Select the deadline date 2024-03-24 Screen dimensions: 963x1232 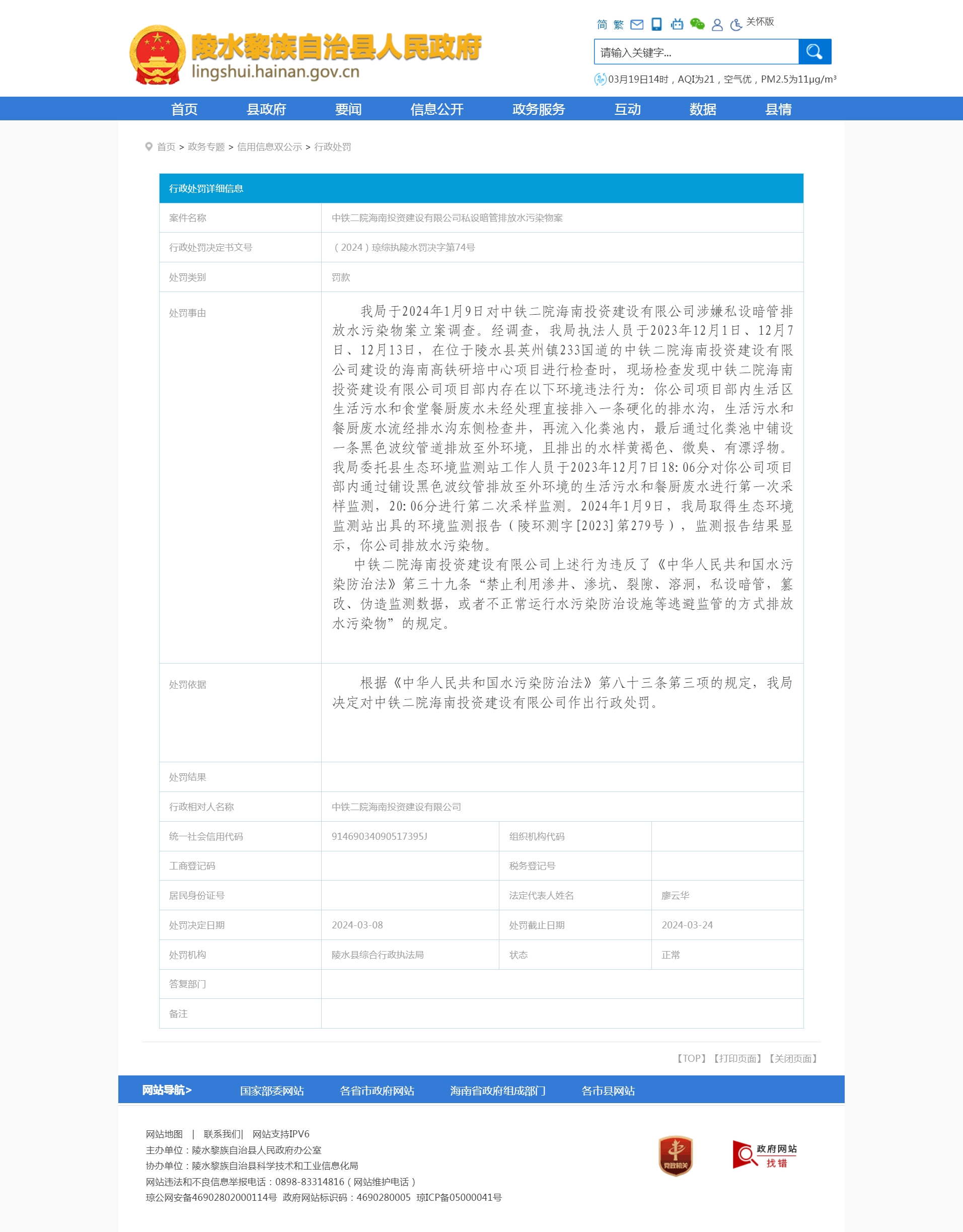[x=687, y=924]
